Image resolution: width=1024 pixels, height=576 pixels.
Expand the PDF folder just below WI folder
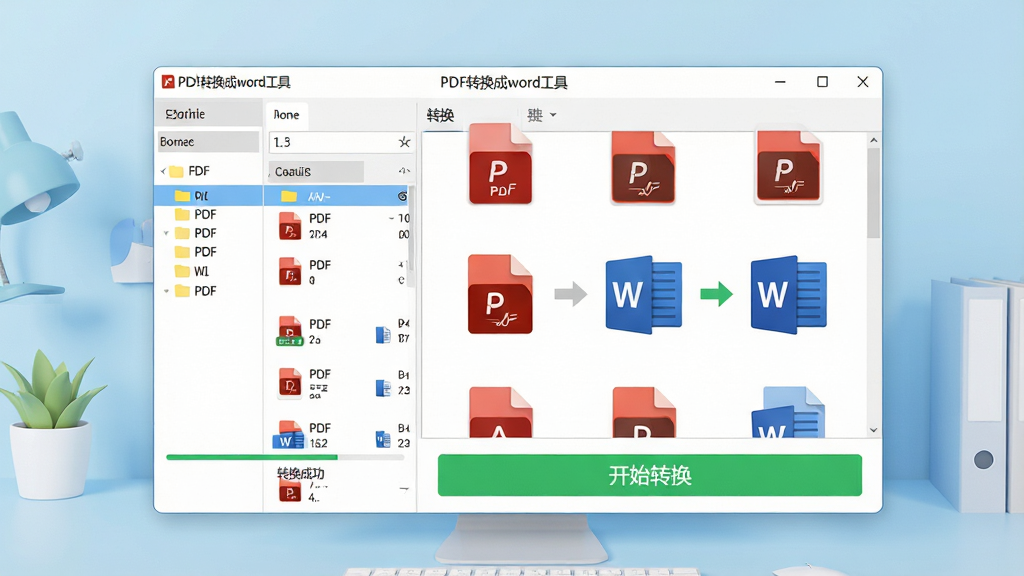point(166,291)
